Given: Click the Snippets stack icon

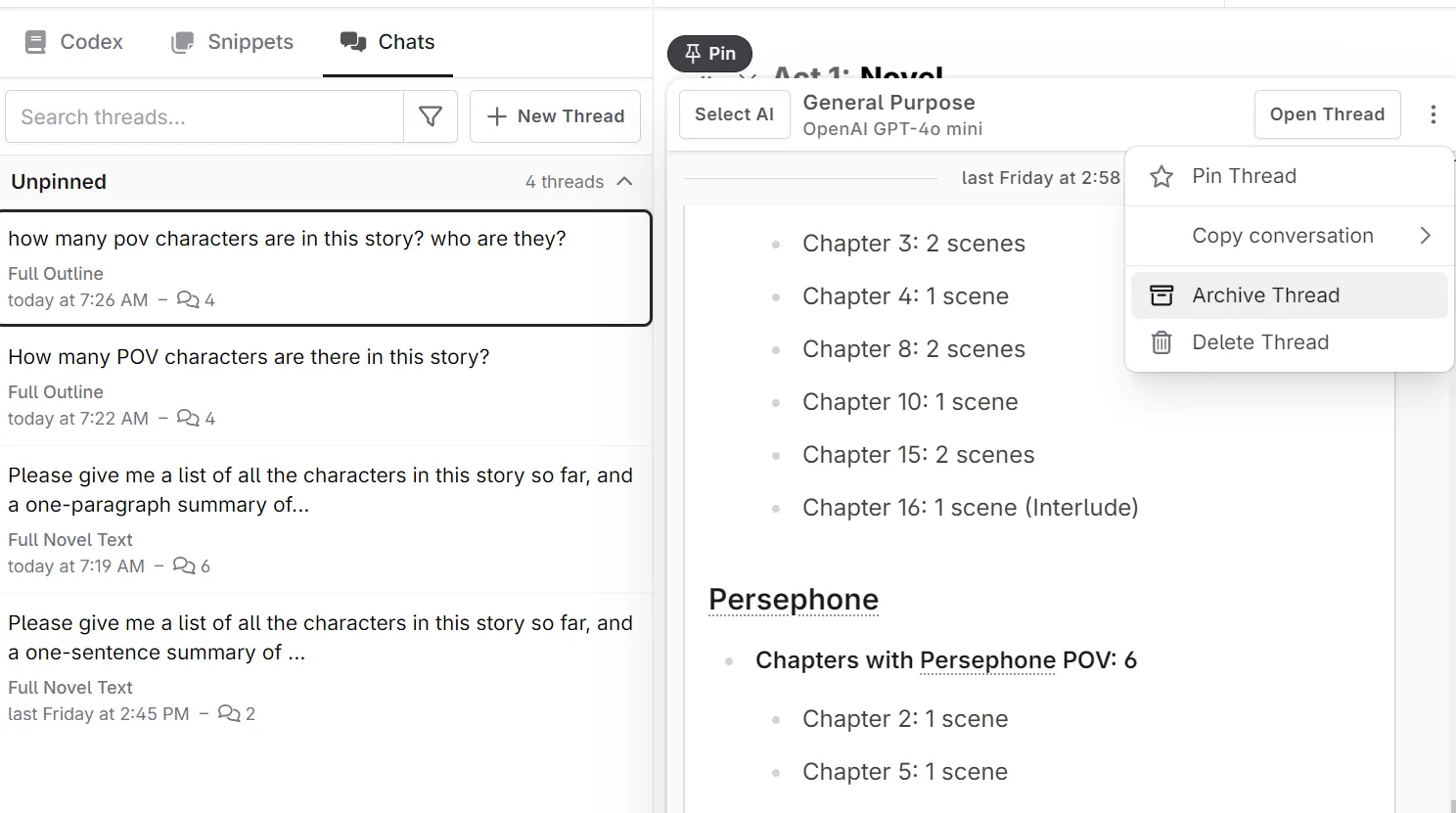Looking at the screenshot, I should [182, 42].
